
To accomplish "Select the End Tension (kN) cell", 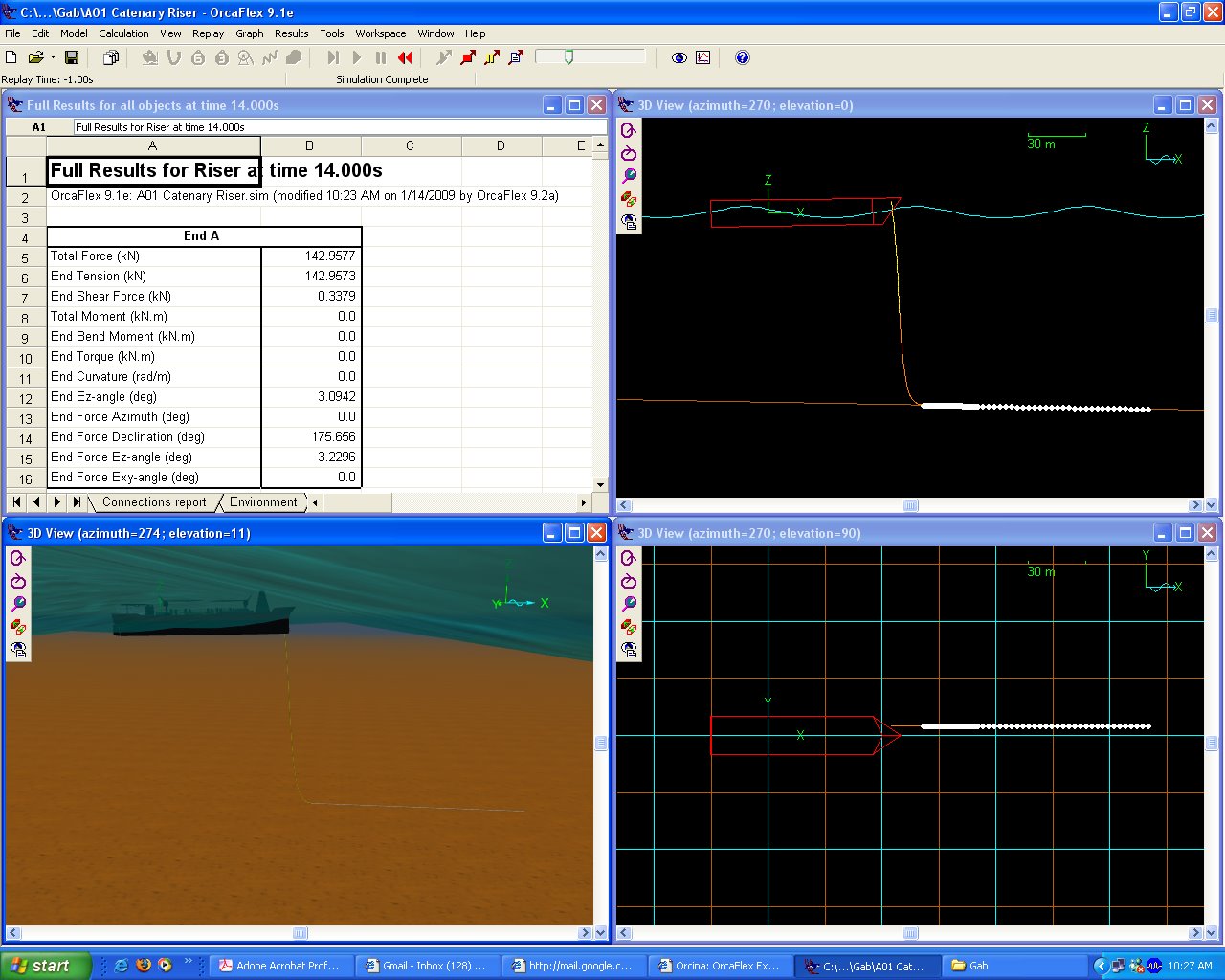I will point(154,277).
